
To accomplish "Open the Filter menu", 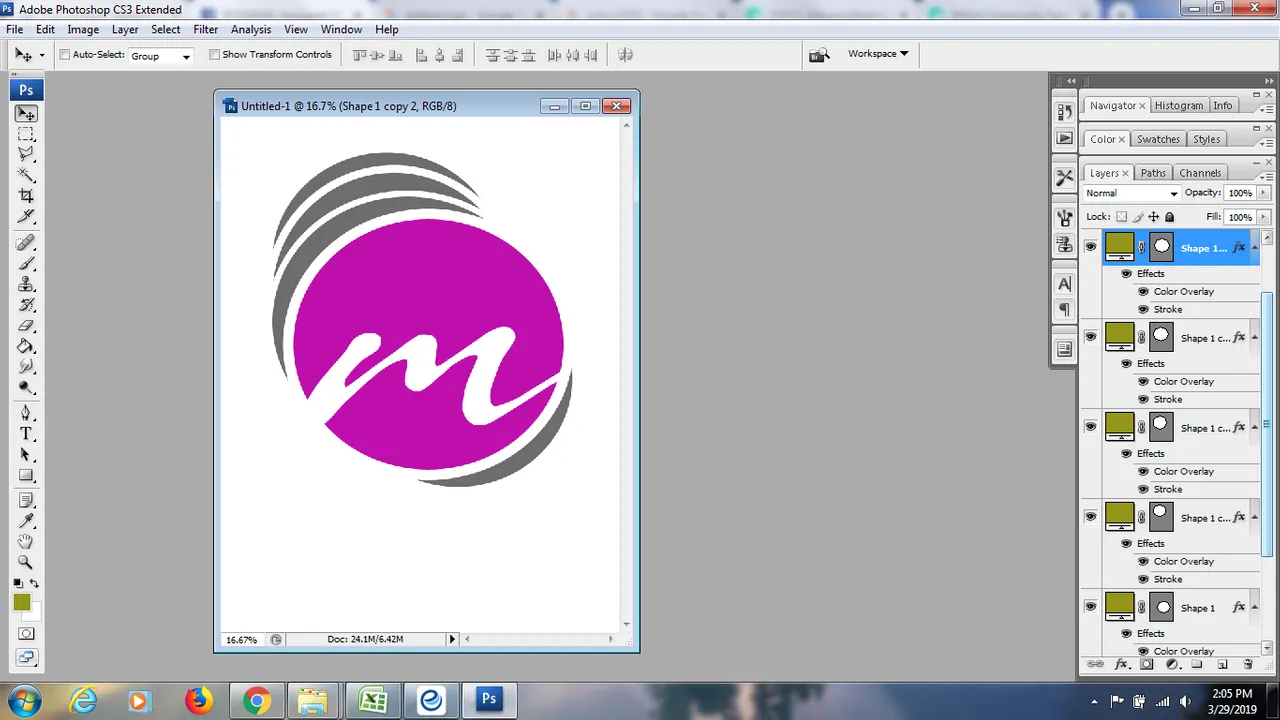I will [x=205, y=30].
